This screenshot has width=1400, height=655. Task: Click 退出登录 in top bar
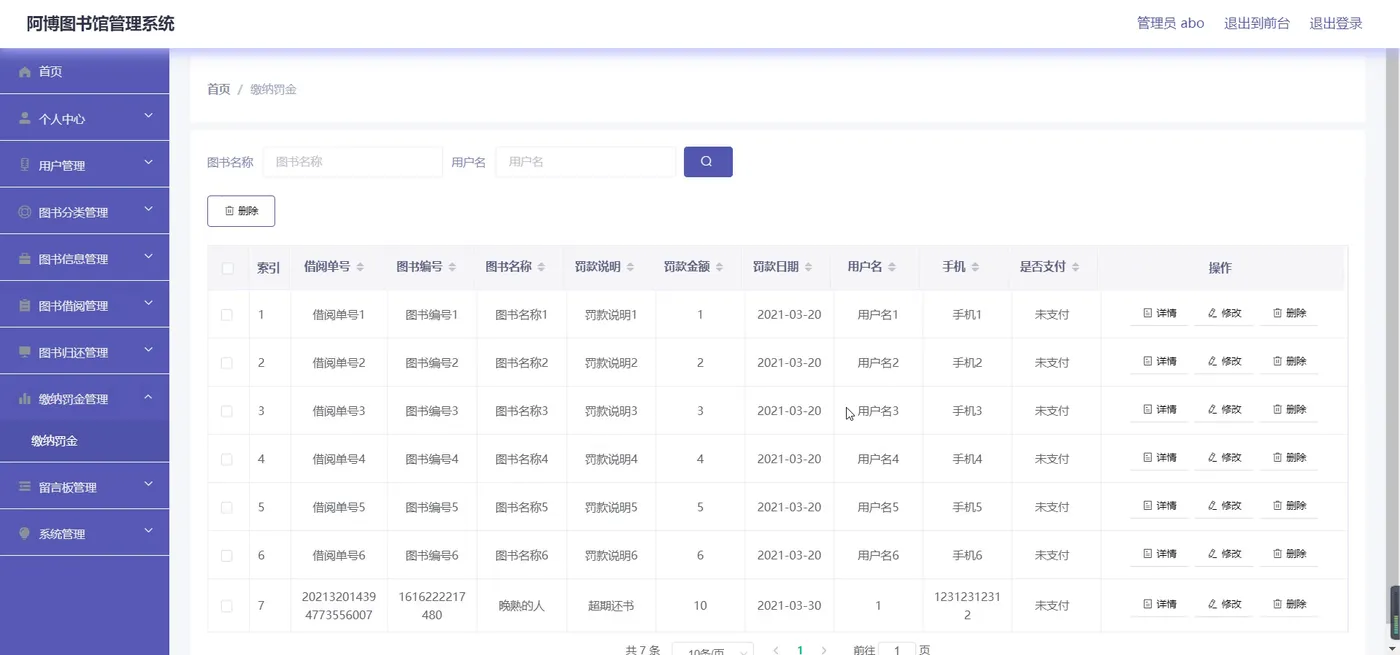tap(1336, 23)
